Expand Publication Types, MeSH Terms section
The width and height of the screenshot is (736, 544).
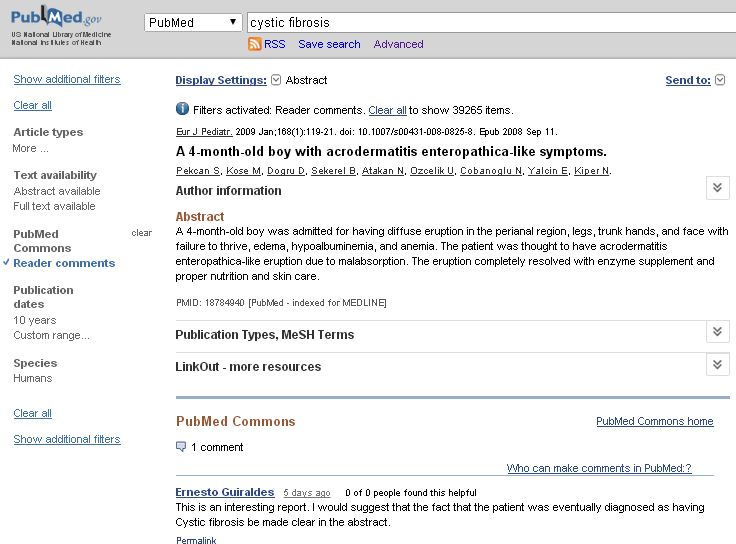tap(717, 333)
